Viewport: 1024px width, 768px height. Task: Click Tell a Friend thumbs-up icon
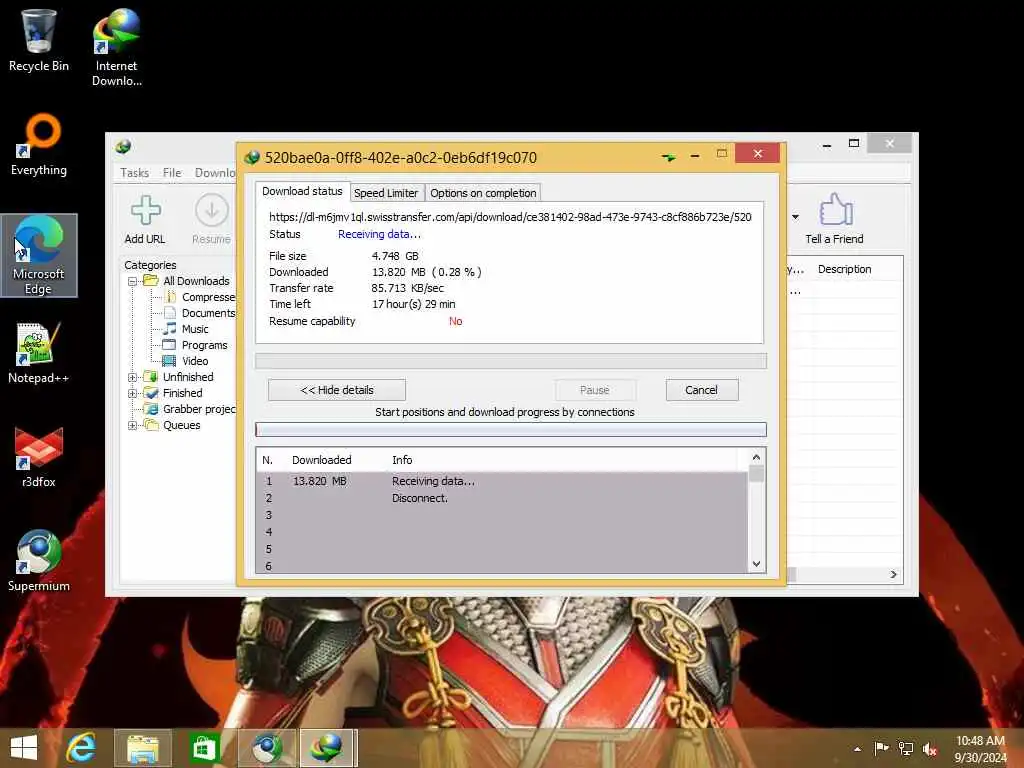pyautogui.click(x=835, y=220)
